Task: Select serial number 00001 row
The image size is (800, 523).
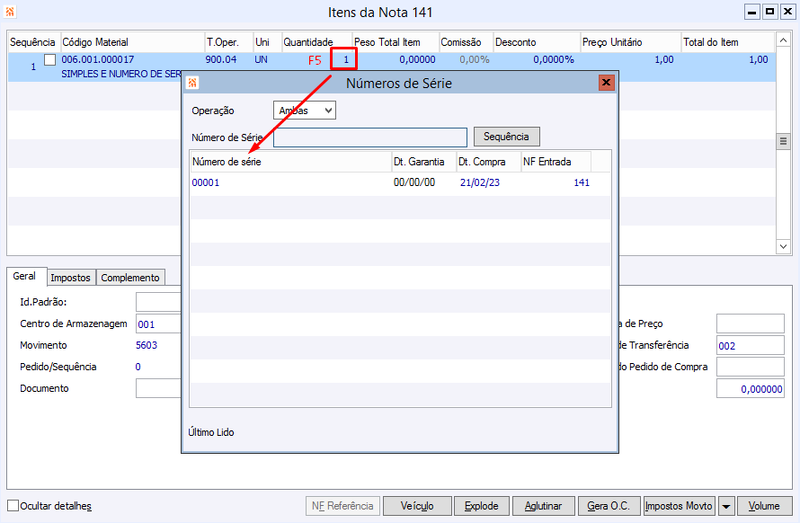Action: pos(400,183)
